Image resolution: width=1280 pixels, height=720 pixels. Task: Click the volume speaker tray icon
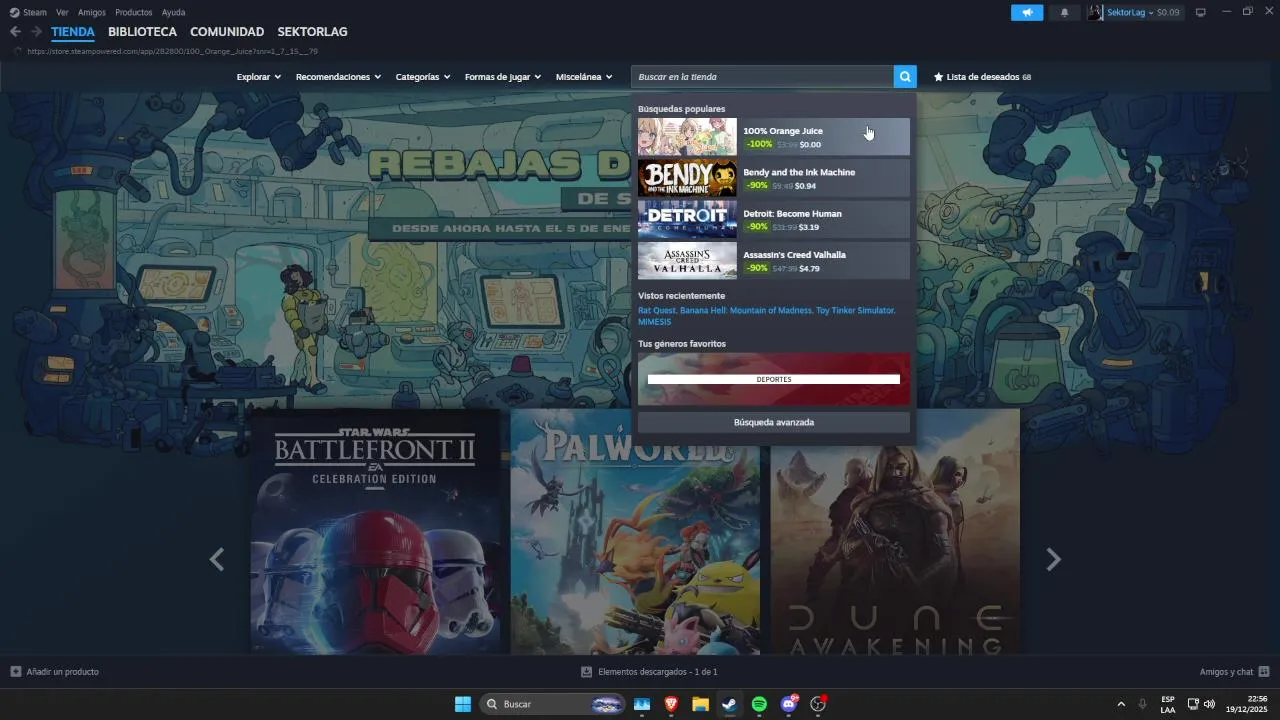tap(1209, 704)
